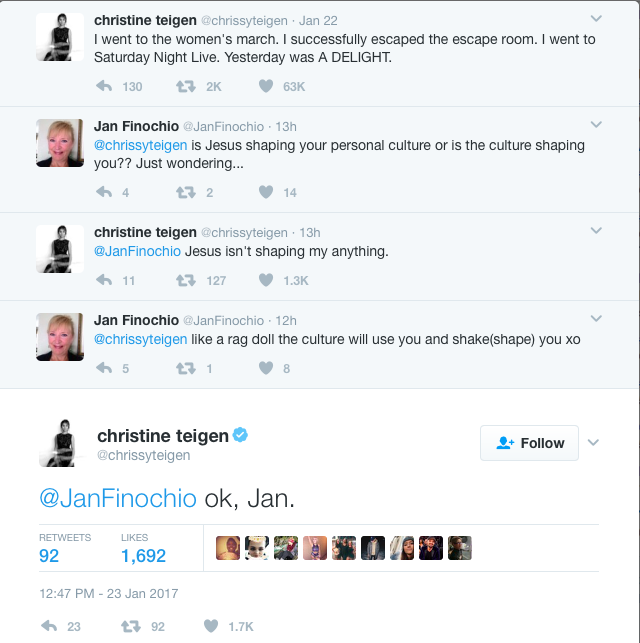Viewport: 640px width, 643px height.
Task: Retweet the 'ok, Jan.' tweet at the bottom
Action: [131, 626]
